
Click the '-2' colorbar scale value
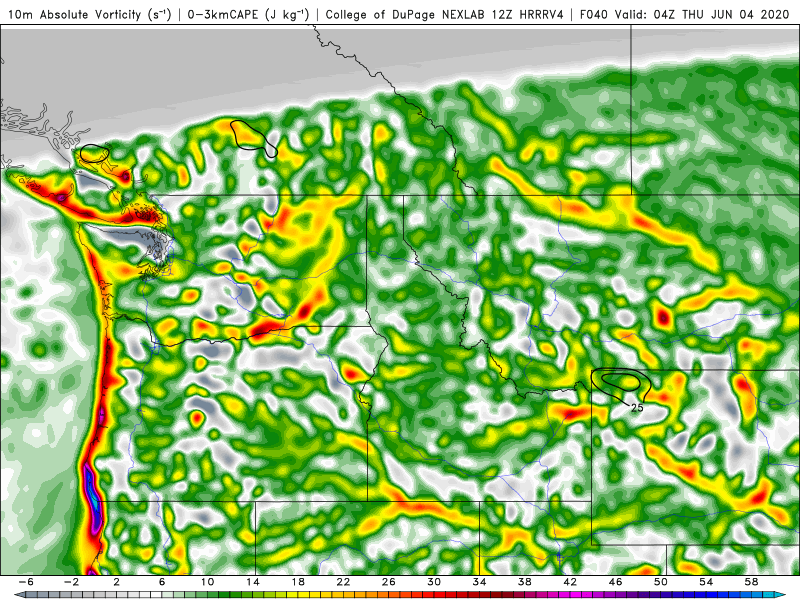[71, 582]
